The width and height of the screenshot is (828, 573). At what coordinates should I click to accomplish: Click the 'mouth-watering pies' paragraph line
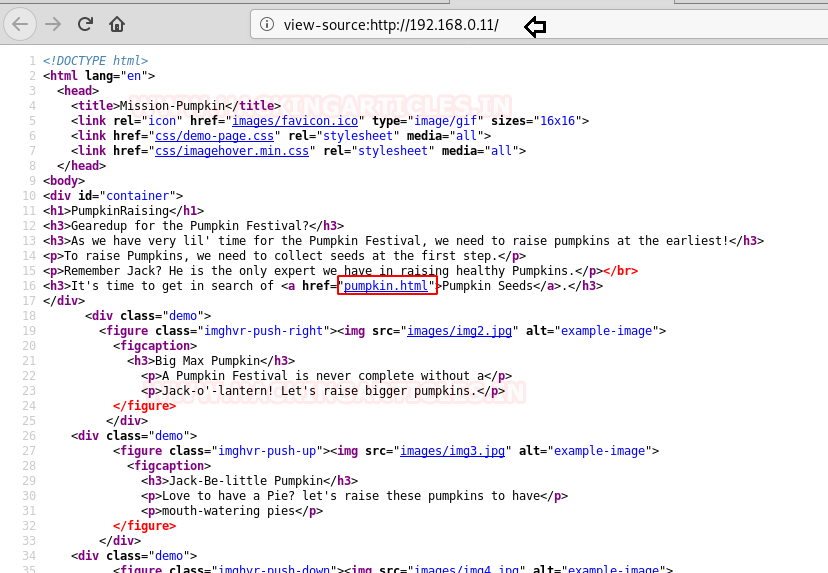point(232,511)
